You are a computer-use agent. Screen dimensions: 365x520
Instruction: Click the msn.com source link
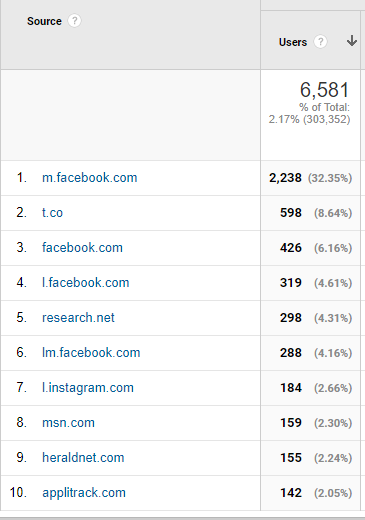[x=68, y=423]
